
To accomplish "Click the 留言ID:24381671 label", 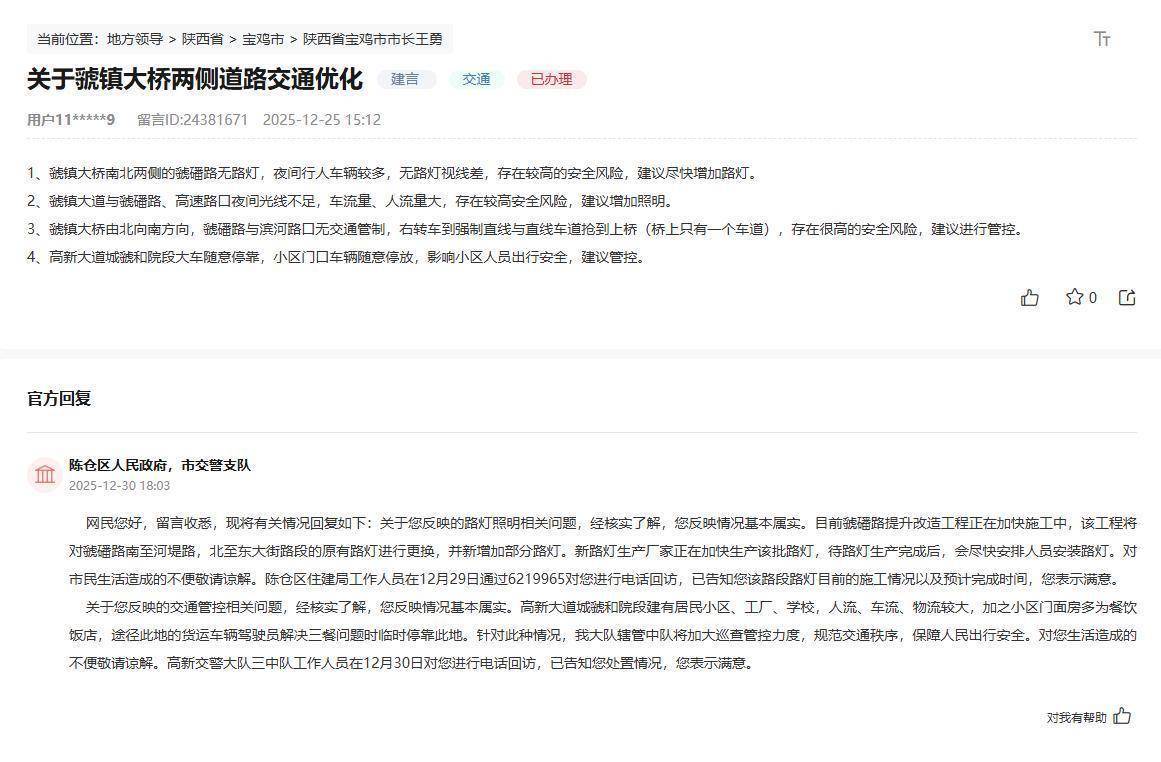I will point(192,120).
